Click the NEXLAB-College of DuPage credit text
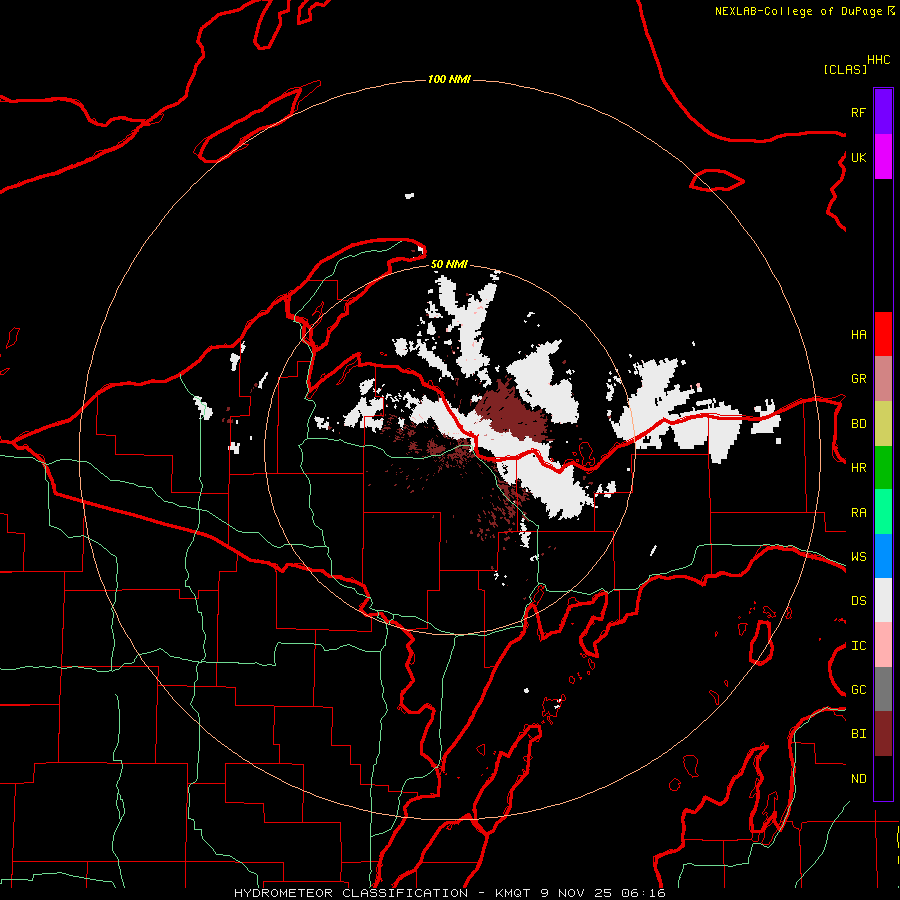 click(798, 11)
